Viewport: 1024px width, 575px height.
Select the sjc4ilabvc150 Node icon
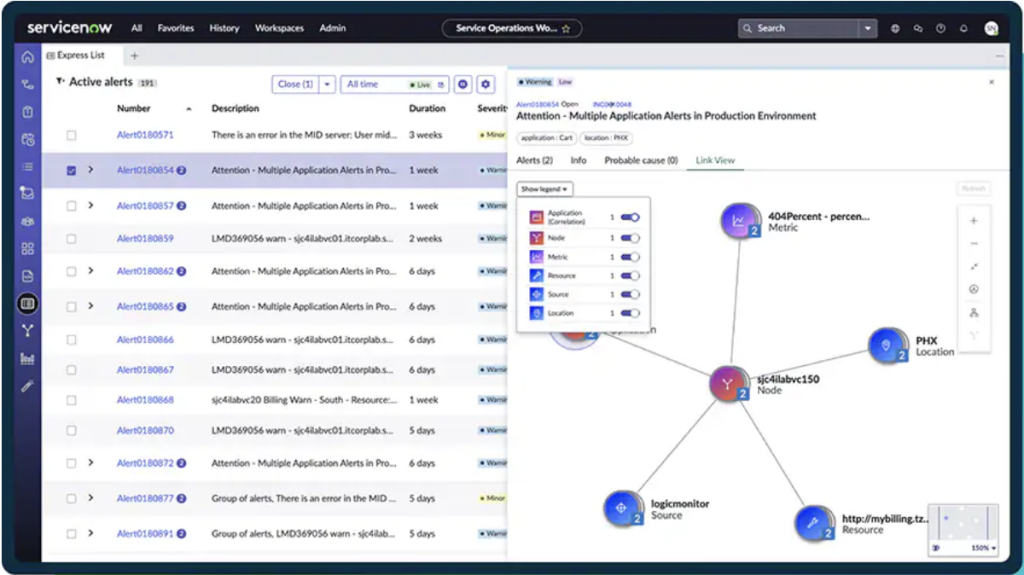point(728,384)
